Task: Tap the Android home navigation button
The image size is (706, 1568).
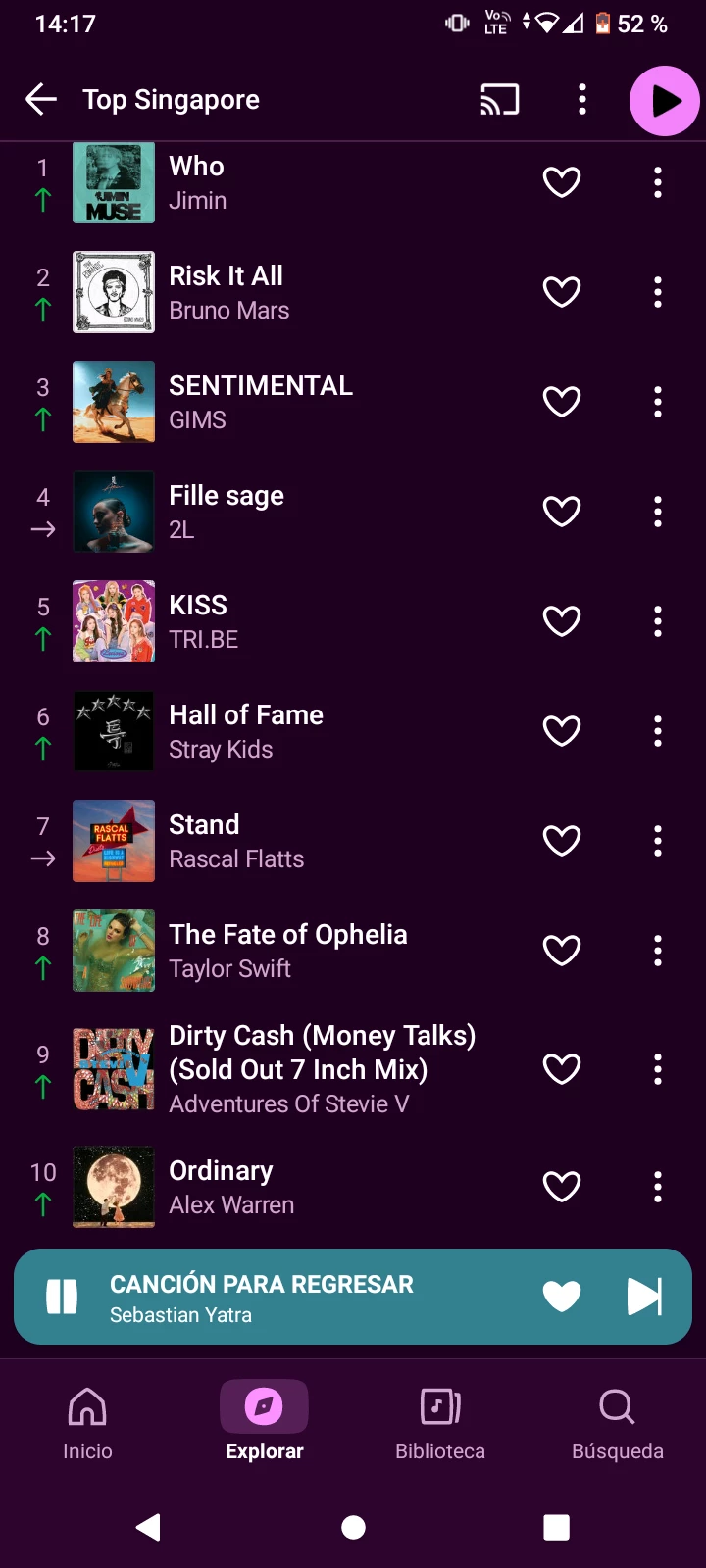Action: (353, 1527)
